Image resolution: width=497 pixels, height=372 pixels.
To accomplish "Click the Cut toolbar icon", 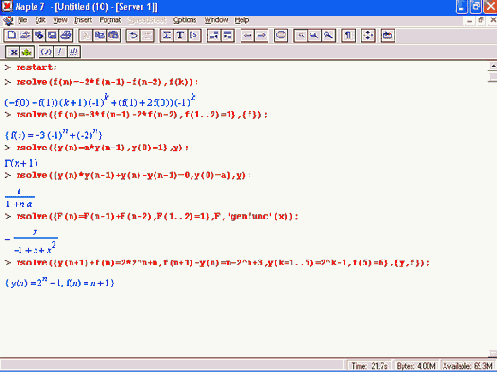I will 86,35.
